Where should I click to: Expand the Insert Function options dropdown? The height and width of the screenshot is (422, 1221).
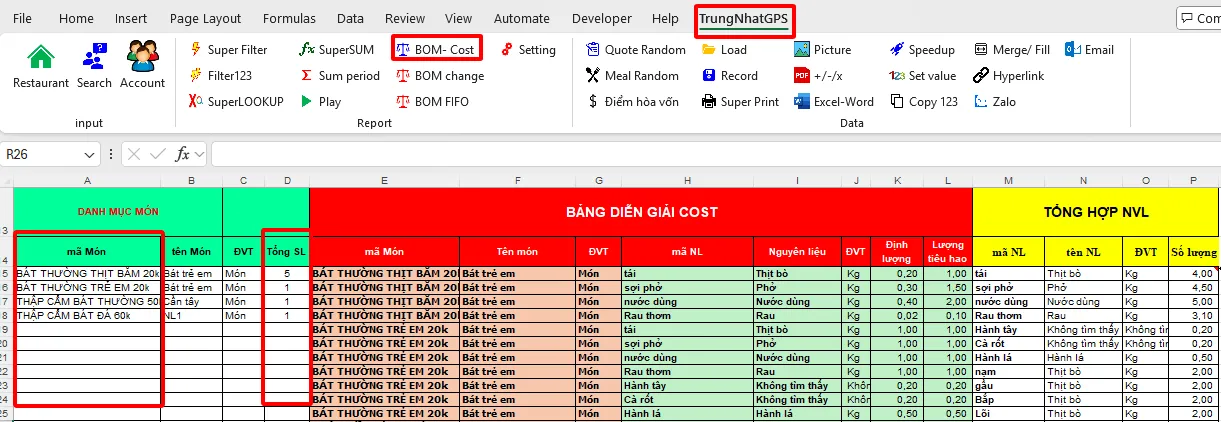(200, 154)
